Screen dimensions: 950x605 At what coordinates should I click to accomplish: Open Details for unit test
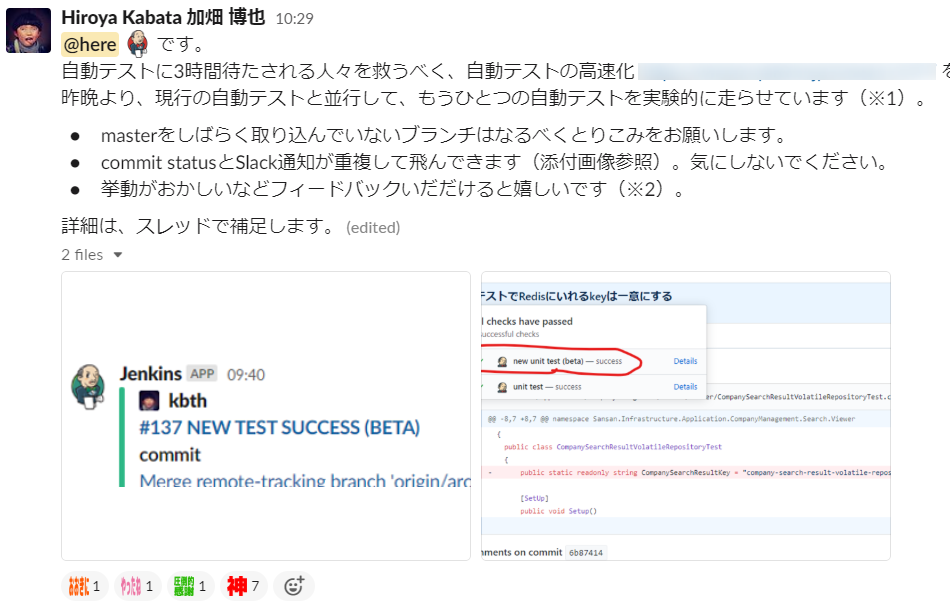click(685, 386)
